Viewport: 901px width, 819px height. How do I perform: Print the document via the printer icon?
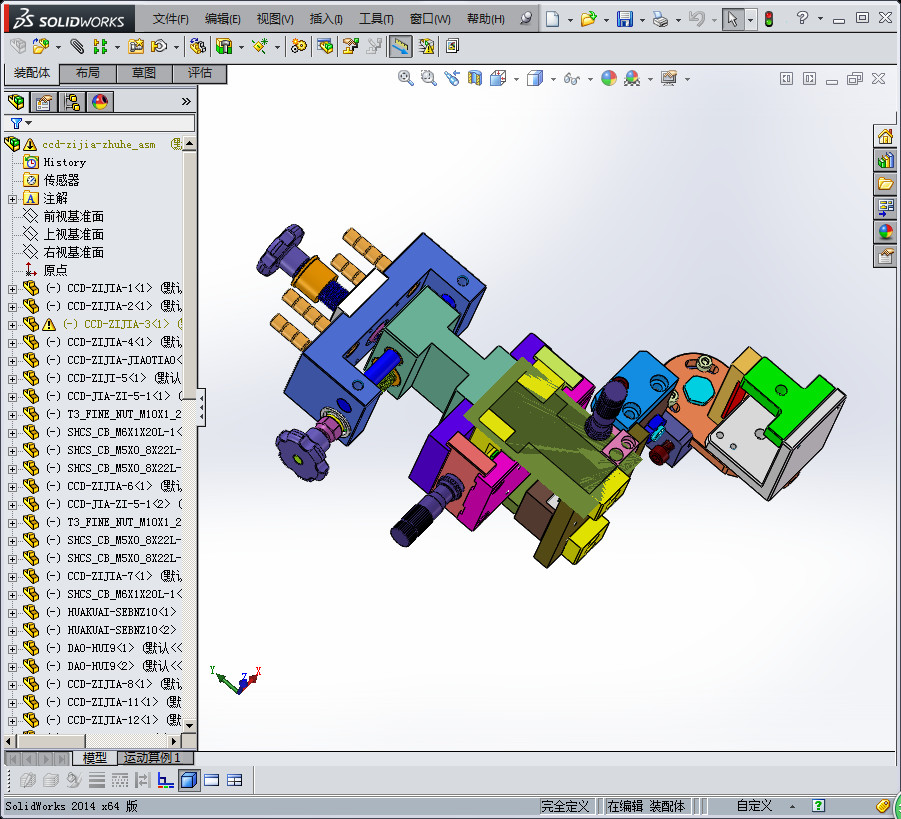click(x=660, y=20)
